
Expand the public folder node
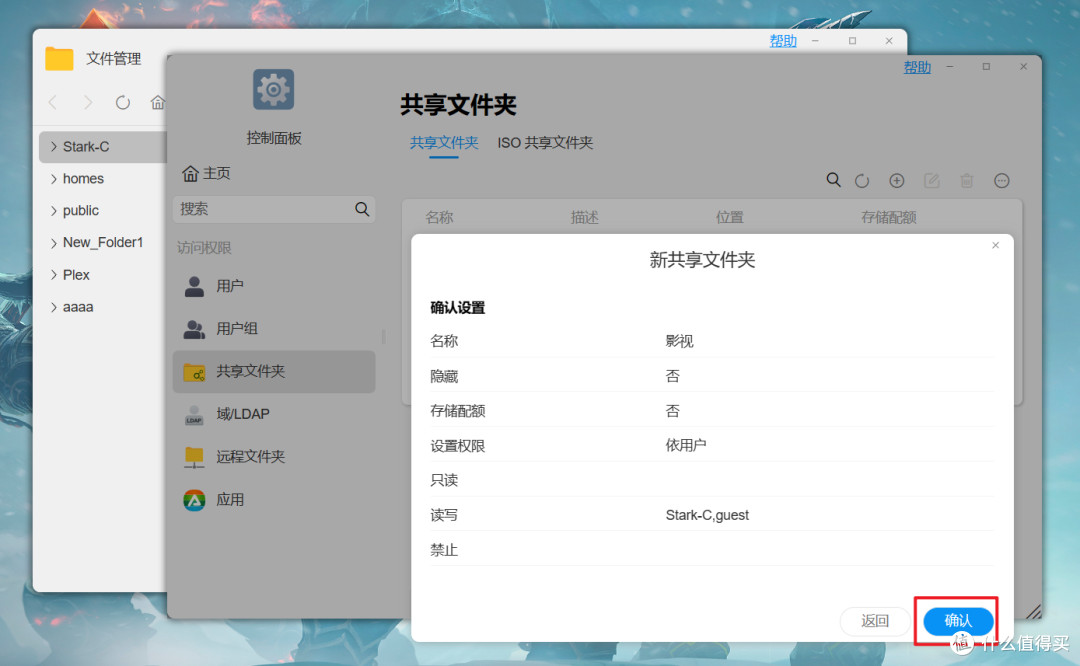(x=54, y=211)
